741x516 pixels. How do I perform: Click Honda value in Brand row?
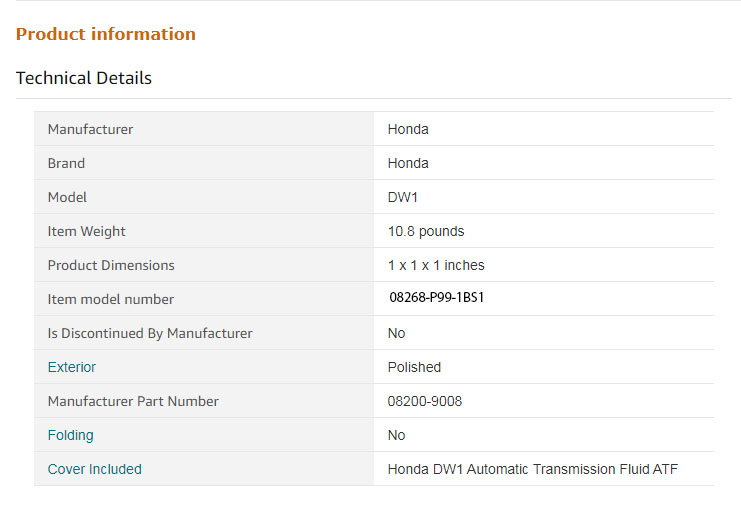pyautogui.click(x=408, y=163)
